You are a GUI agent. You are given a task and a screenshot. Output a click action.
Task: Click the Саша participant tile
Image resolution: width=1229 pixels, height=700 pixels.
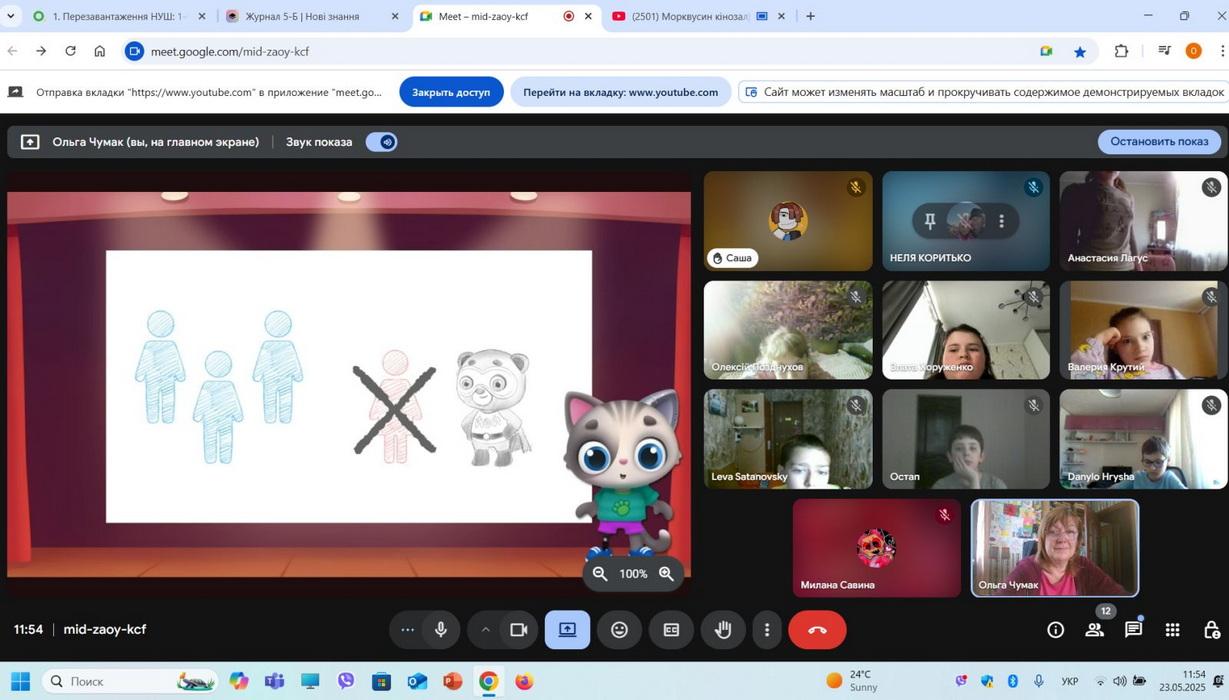coord(788,221)
